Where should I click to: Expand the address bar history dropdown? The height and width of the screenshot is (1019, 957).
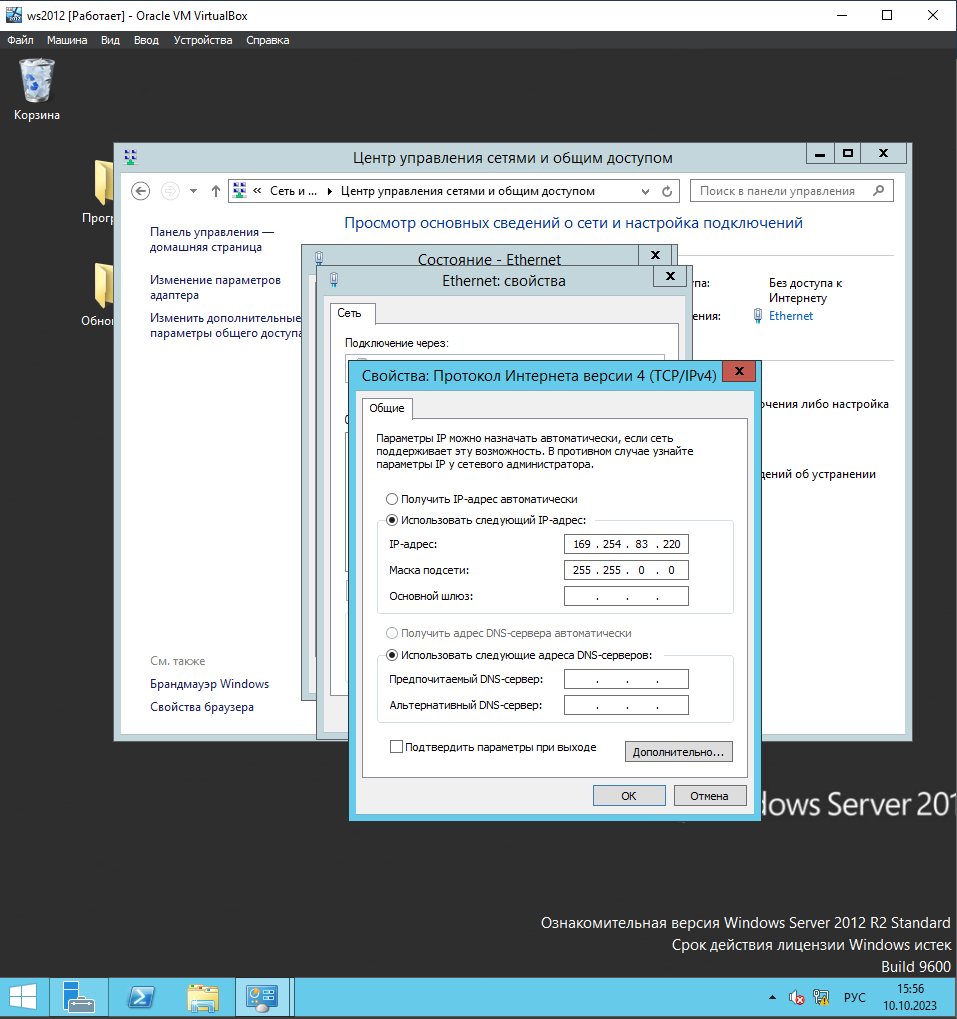[645, 191]
